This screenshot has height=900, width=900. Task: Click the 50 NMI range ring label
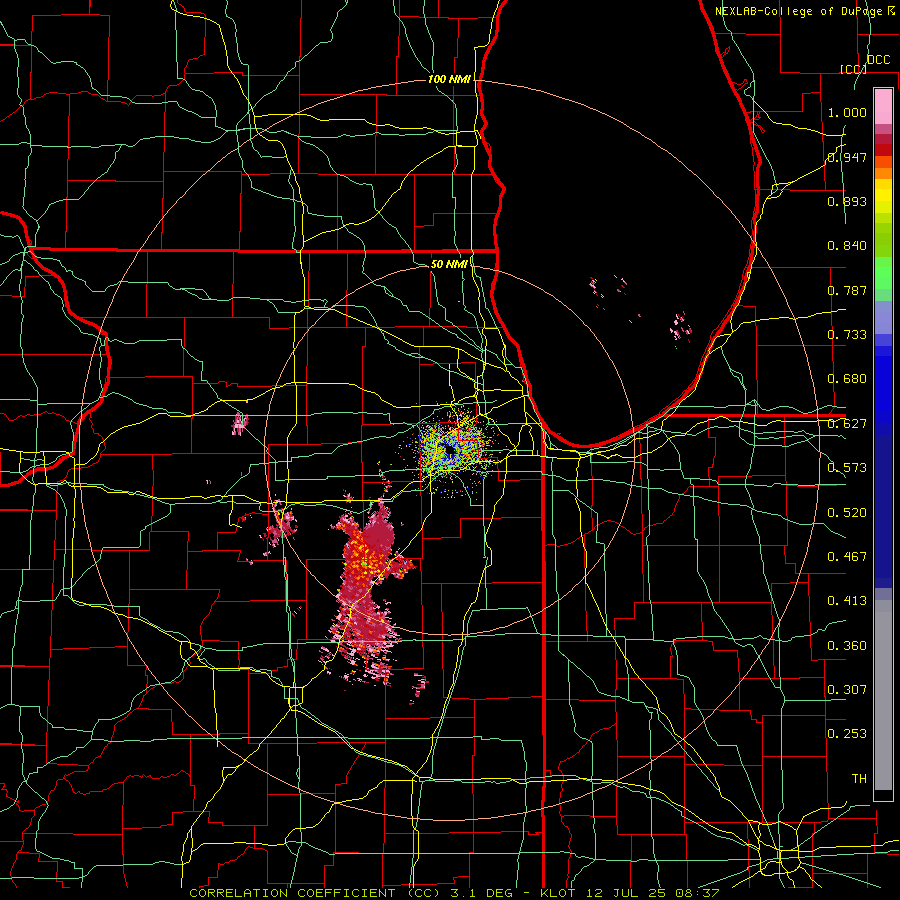point(449,264)
